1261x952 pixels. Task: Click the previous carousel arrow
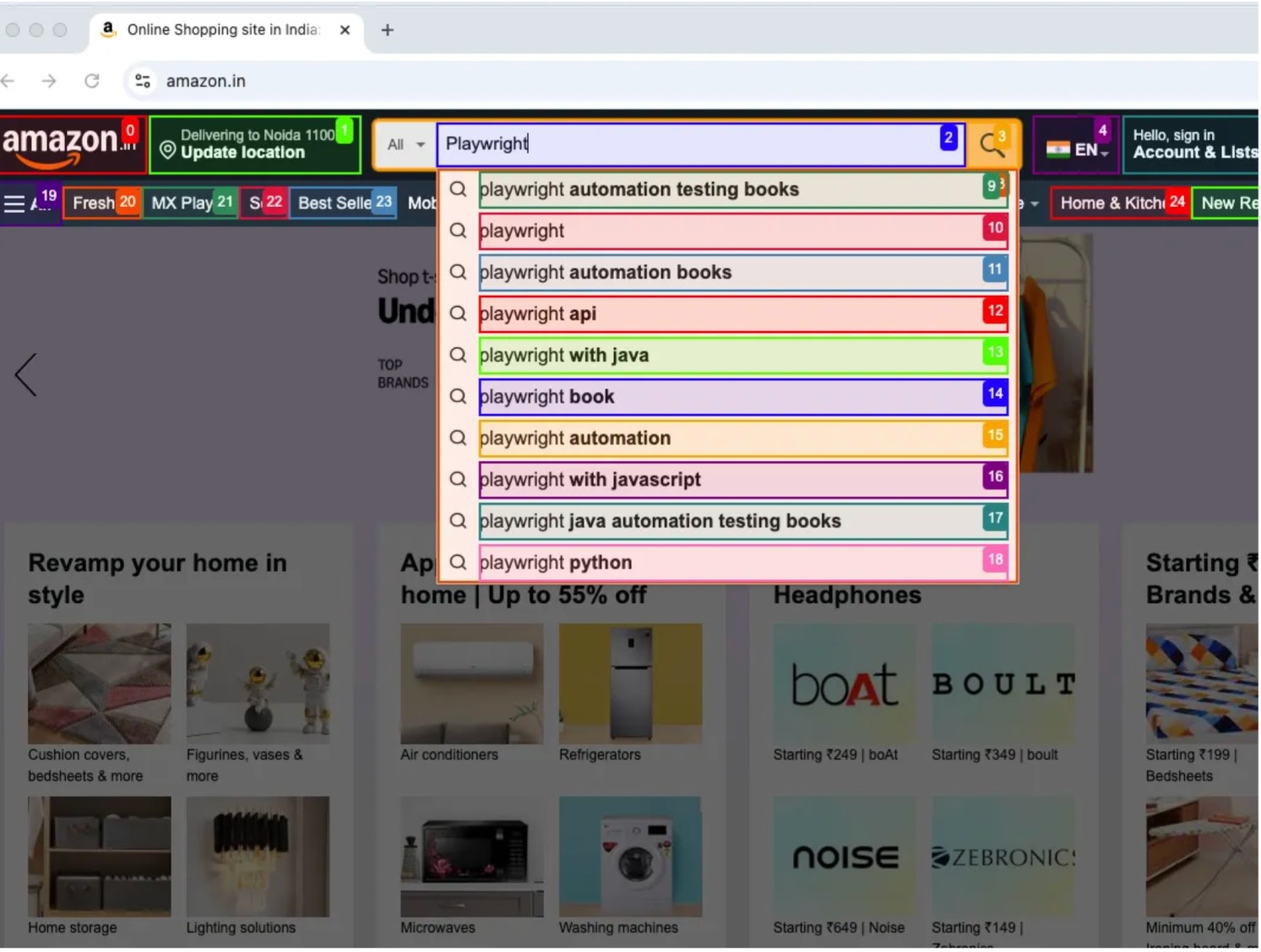click(26, 374)
